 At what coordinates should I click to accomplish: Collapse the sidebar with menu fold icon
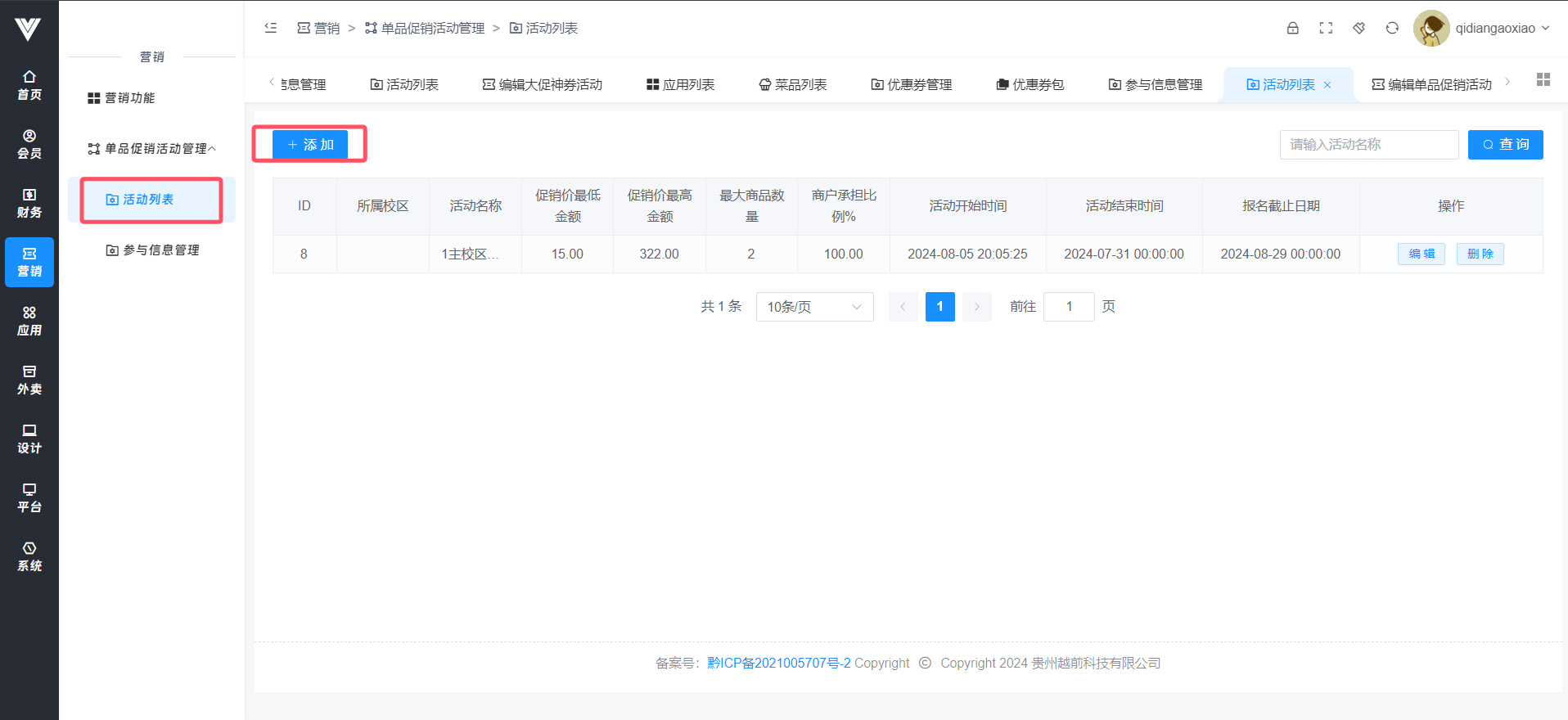[271, 28]
